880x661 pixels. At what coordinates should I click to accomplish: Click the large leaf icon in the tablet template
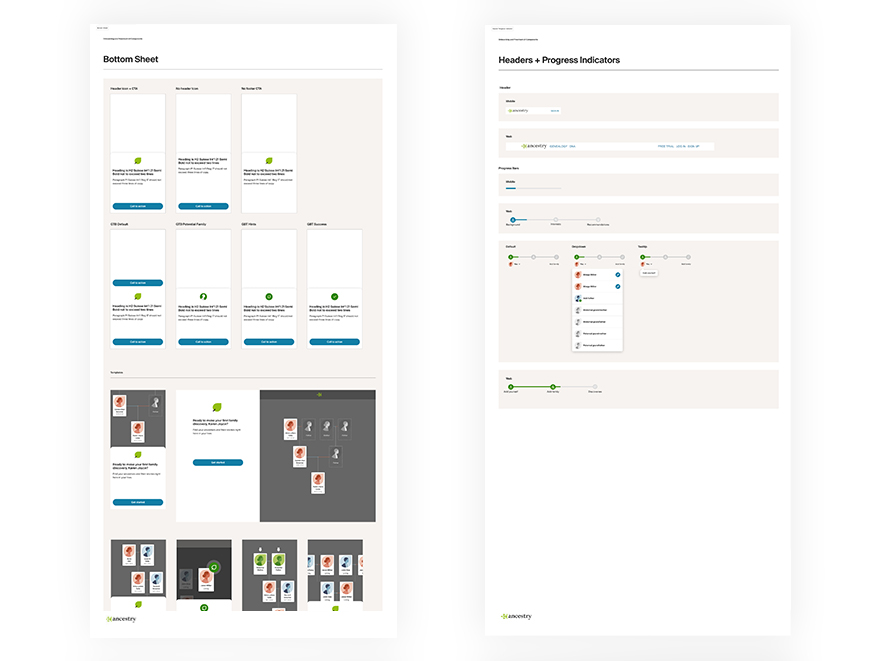click(217, 407)
